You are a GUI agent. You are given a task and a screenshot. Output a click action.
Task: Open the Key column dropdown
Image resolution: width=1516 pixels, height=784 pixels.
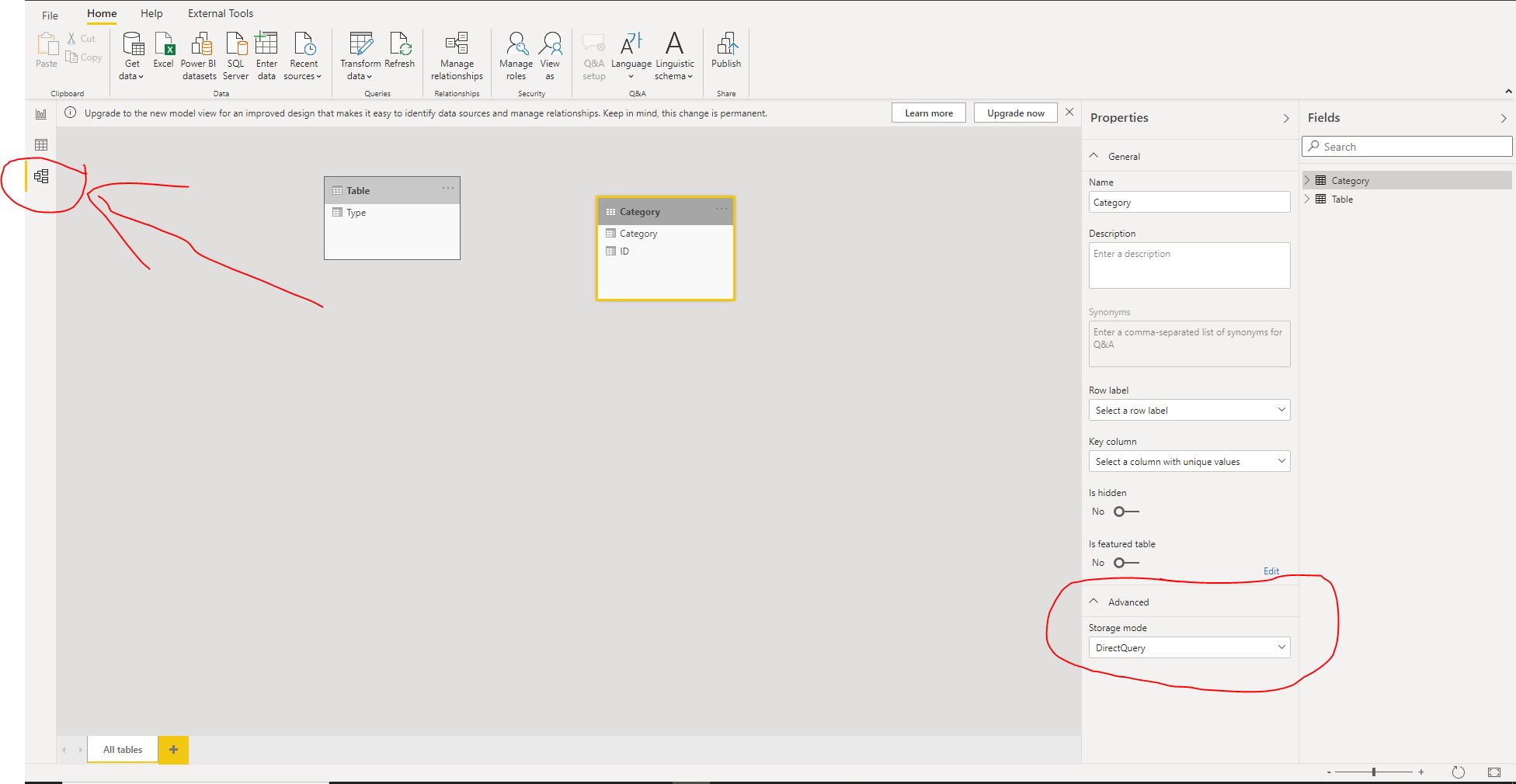[1189, 461]
